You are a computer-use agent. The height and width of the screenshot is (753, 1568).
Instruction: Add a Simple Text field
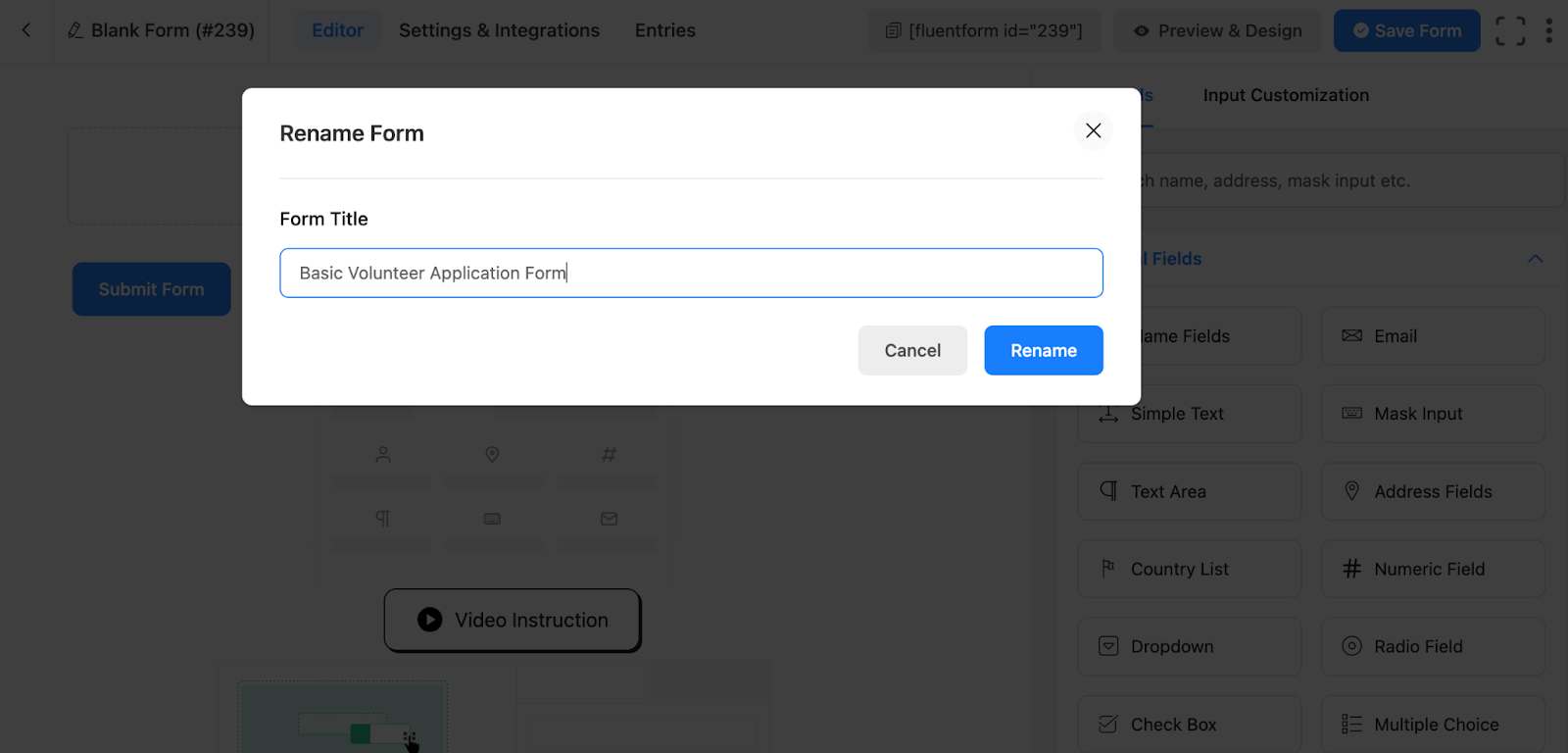(1189, 414)
